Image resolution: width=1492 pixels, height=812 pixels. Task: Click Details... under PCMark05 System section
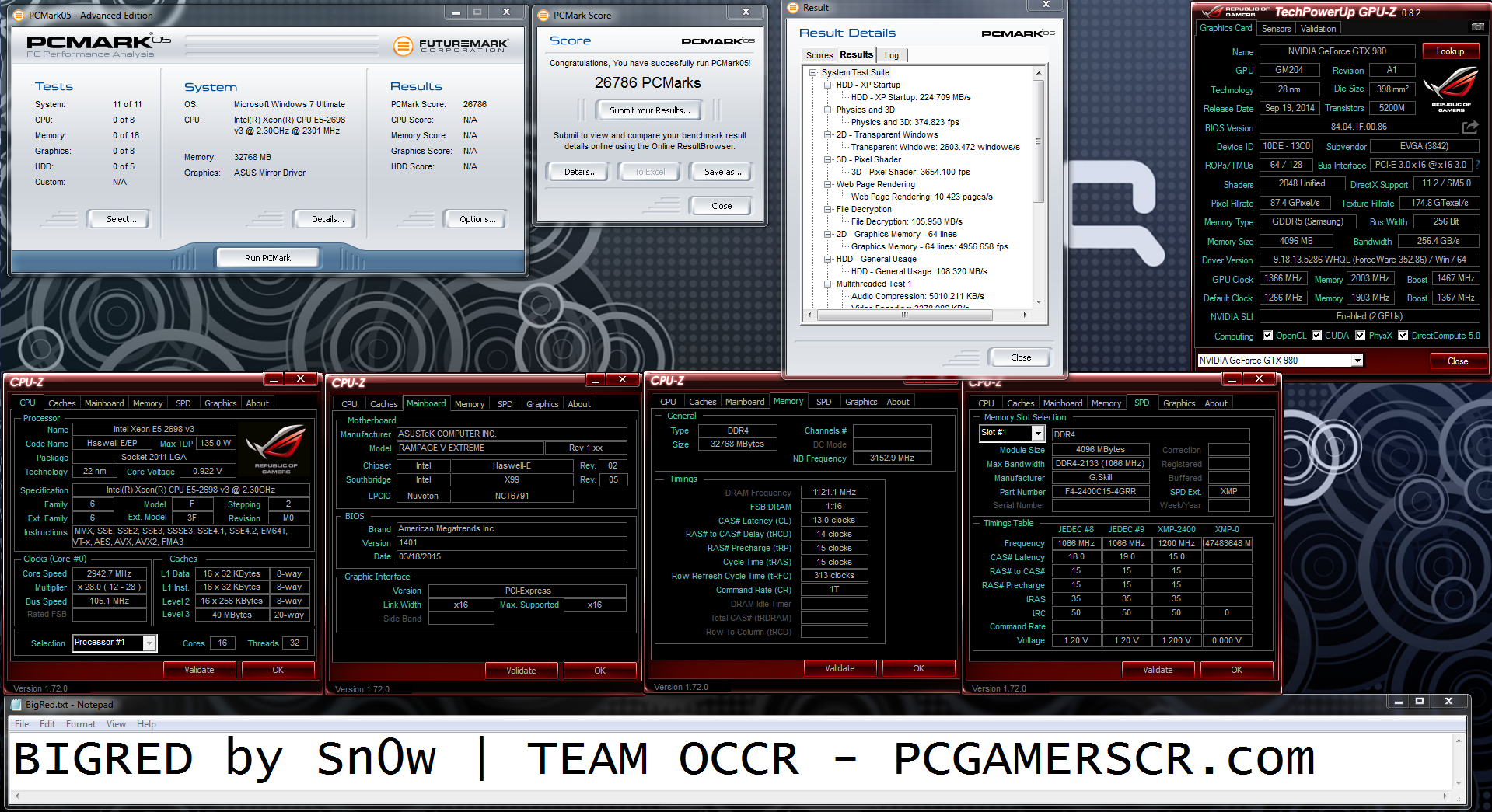pos(327,219)
